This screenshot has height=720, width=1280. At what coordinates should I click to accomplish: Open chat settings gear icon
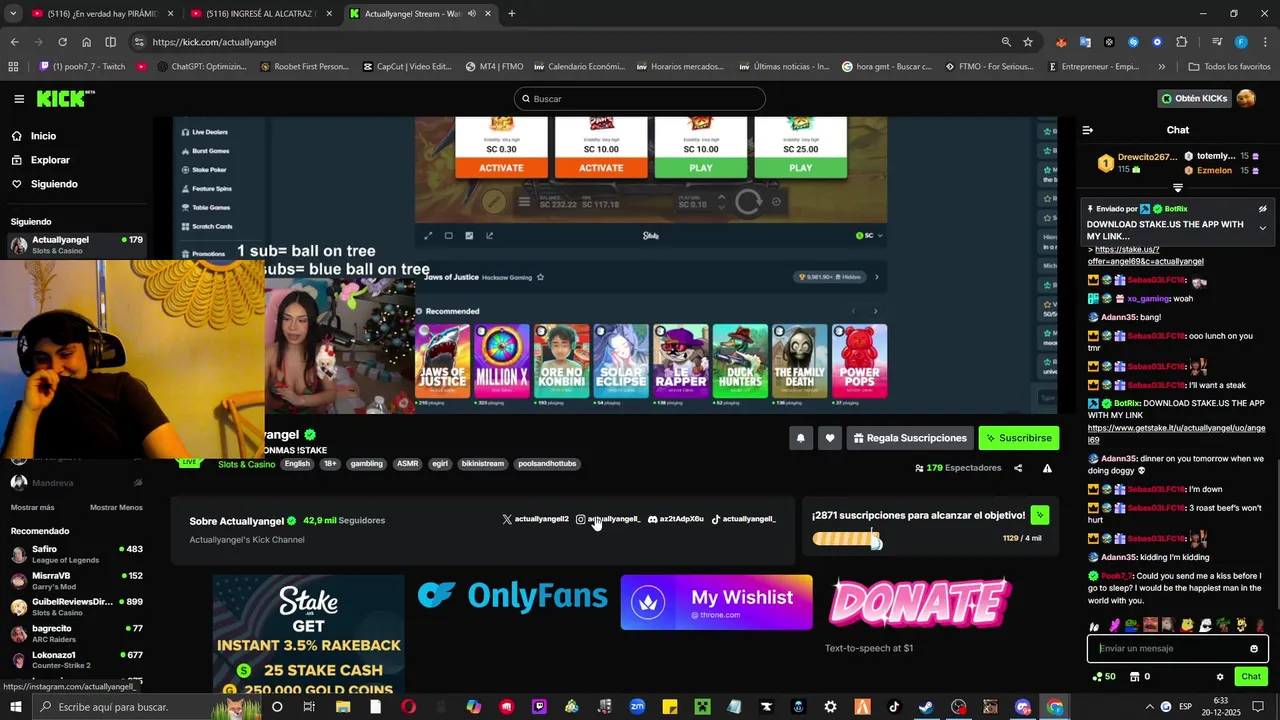click(1220, 677)
